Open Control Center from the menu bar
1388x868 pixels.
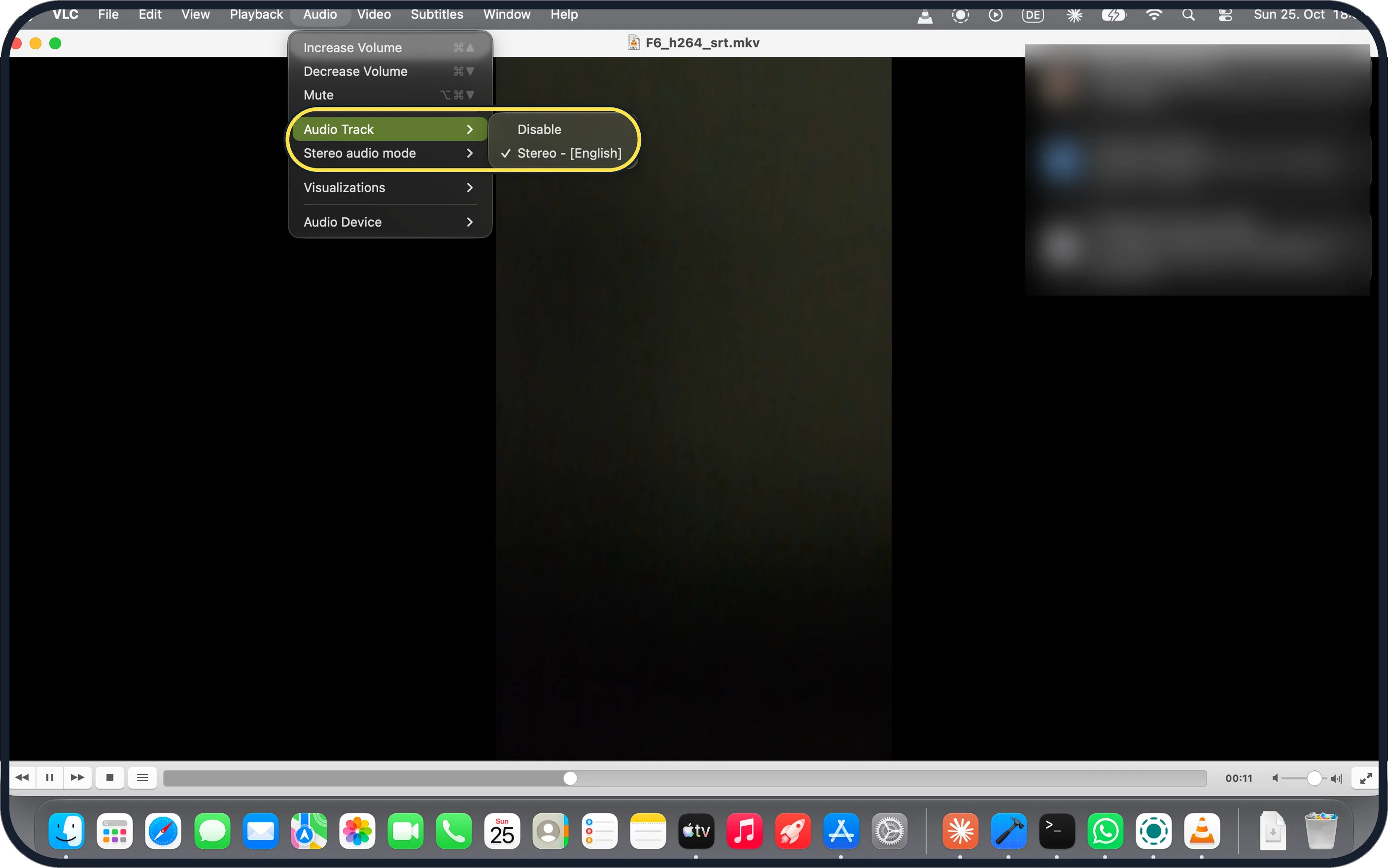[x=1225, y=15]
